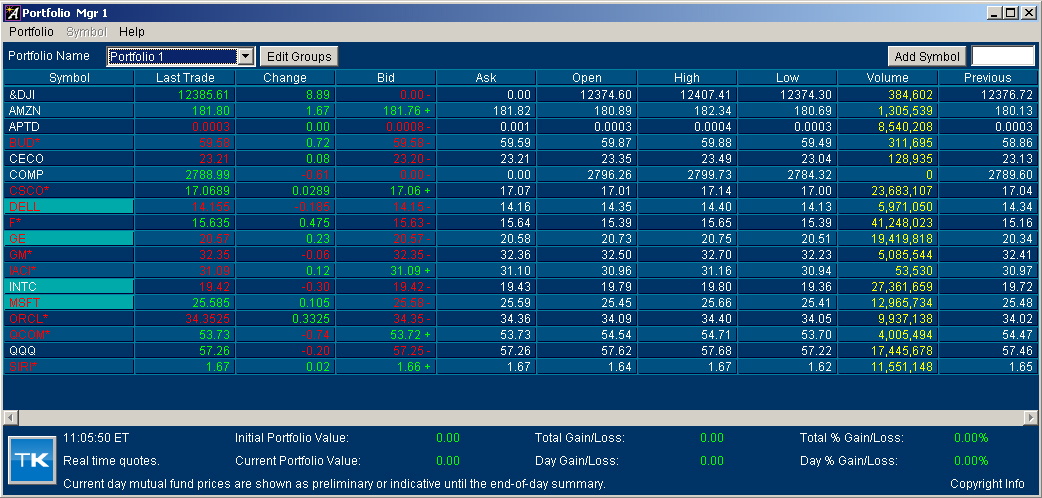Expand the Portfolio Name dropdown arrow
Viewport: 1042px width, 498px height.
point(245,57)
